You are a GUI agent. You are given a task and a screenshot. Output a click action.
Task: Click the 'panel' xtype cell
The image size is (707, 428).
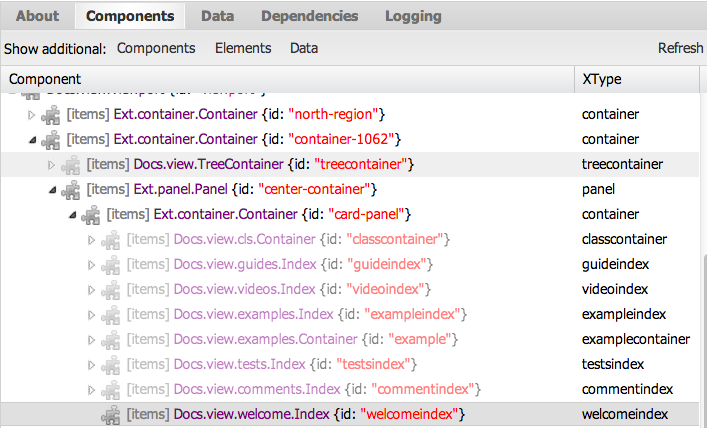[598, 190]
